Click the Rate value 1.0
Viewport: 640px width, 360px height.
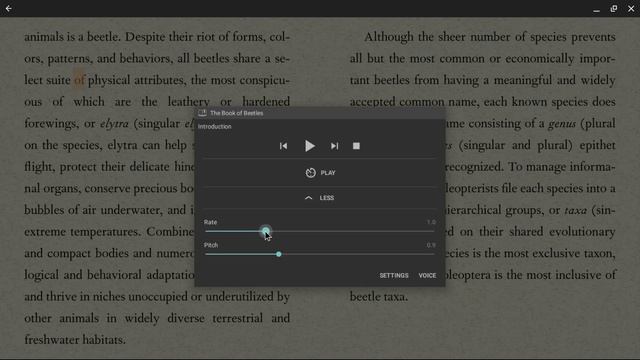click(x=431, y=222)
